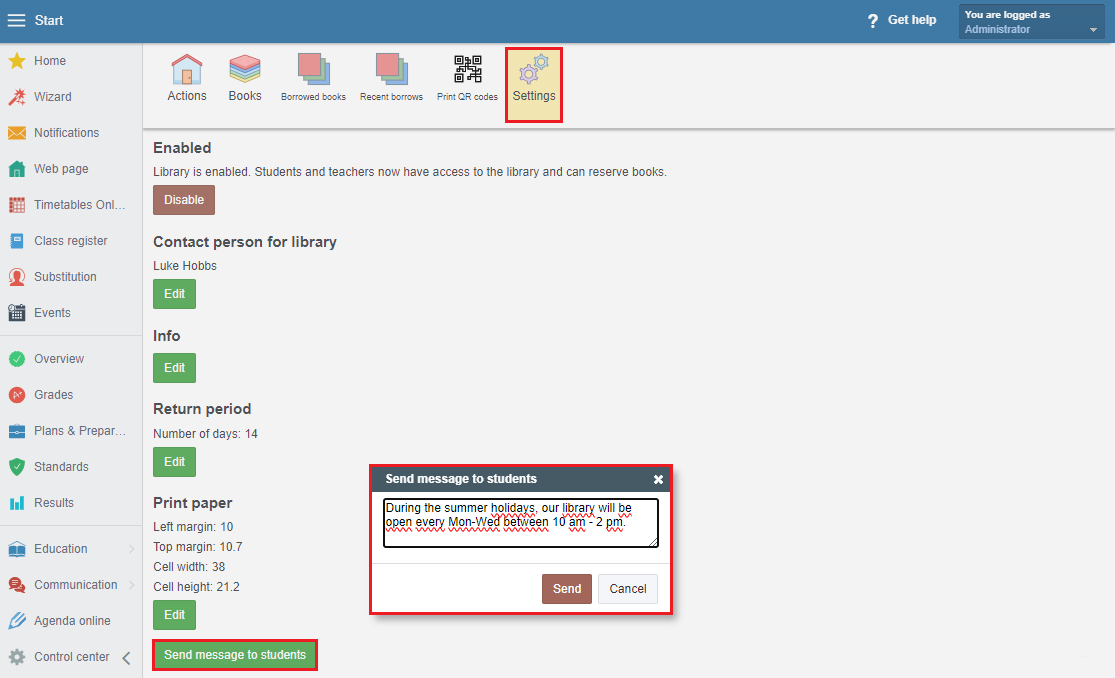Click the Get help question mark
1115x678 pixels.
click(x=873, y=21)
